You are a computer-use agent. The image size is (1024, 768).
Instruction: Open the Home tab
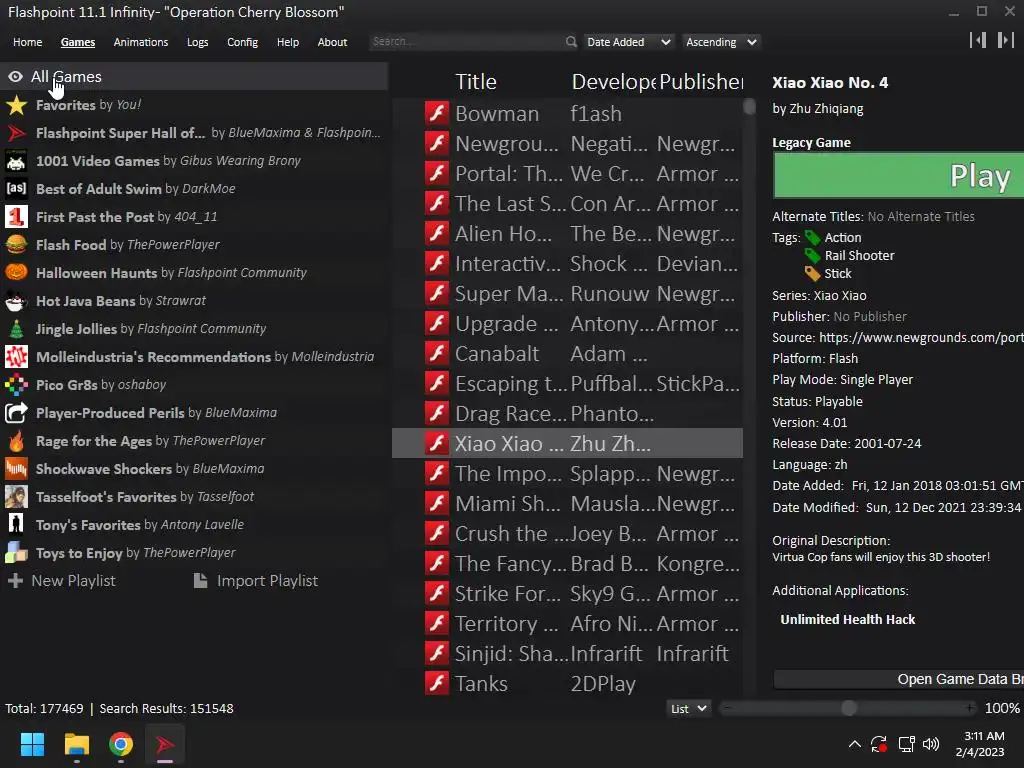point(27,42)
